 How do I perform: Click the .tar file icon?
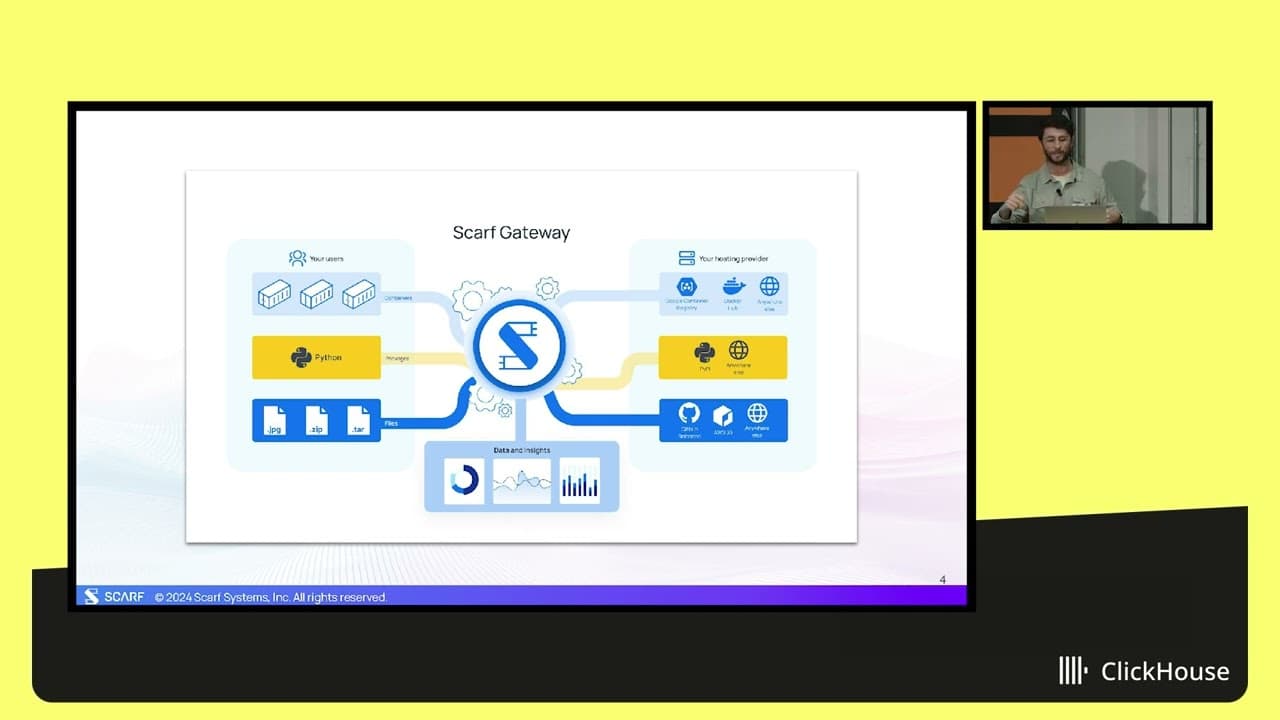click(358, 420)
